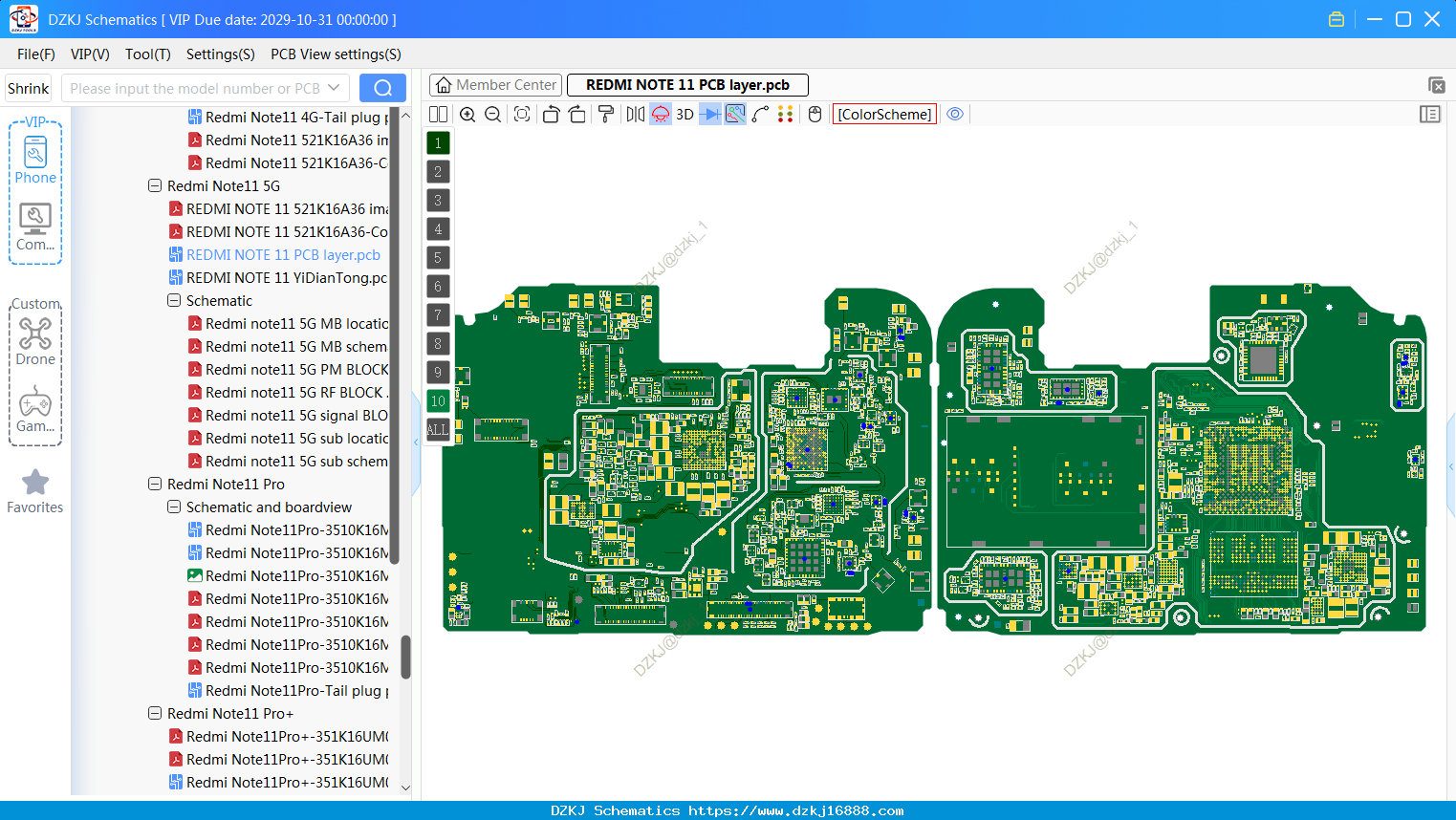The width and height of the screenshot is (1456, 820).
Task: Mirror flip the PCB view
Action: (636, 114)
